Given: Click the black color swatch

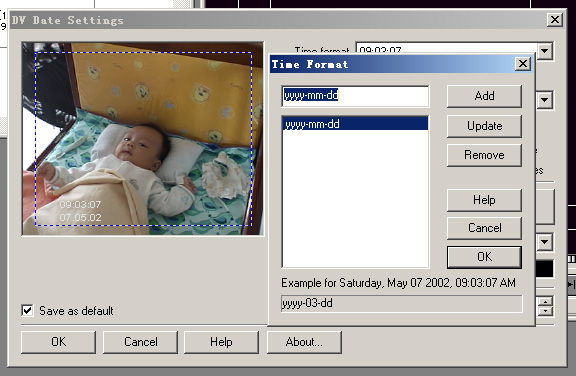Looking at the screenshot, I should (545, 269).
